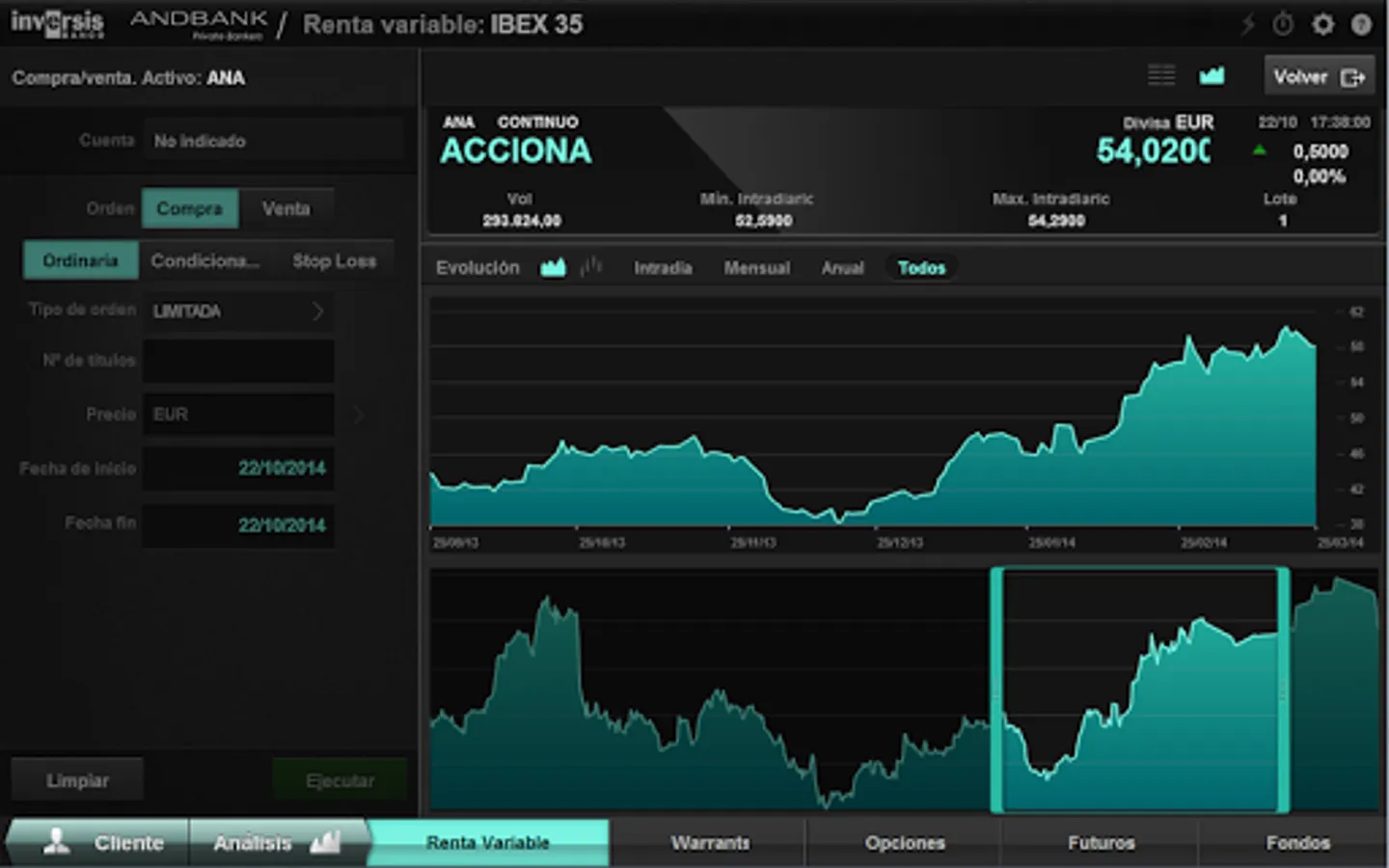Screen dimensions: 1389x868
Task: Open Warrants bottom tab
Action: [710, 842]
